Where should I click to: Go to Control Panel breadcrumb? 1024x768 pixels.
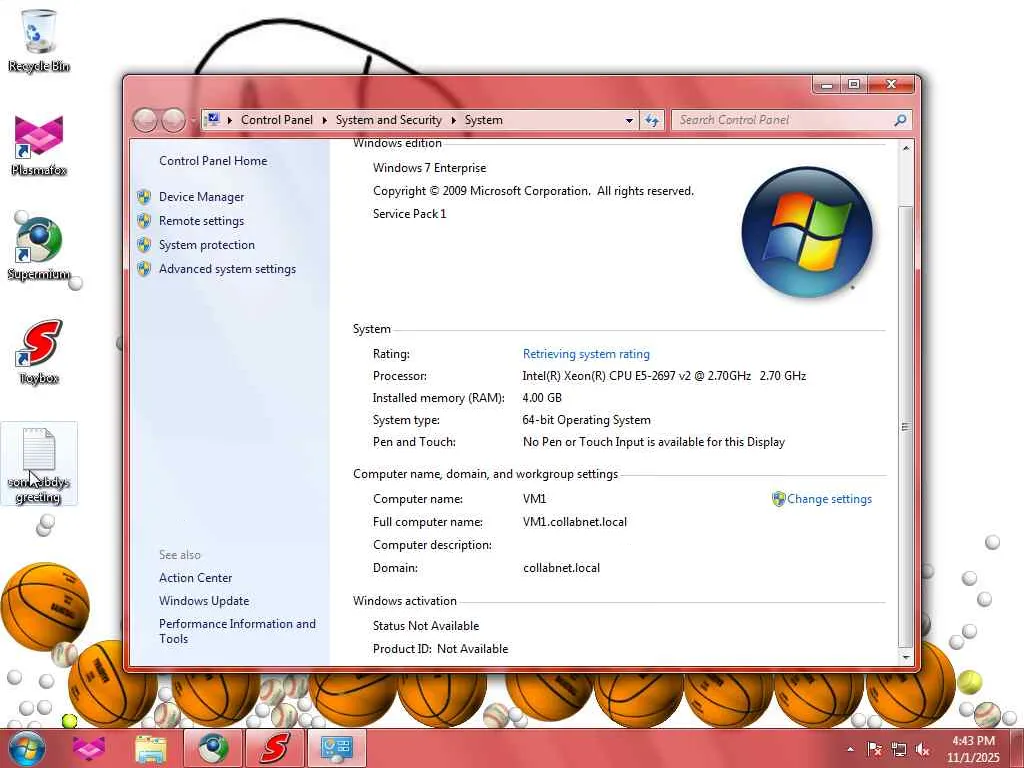click(x=277, y=120)
